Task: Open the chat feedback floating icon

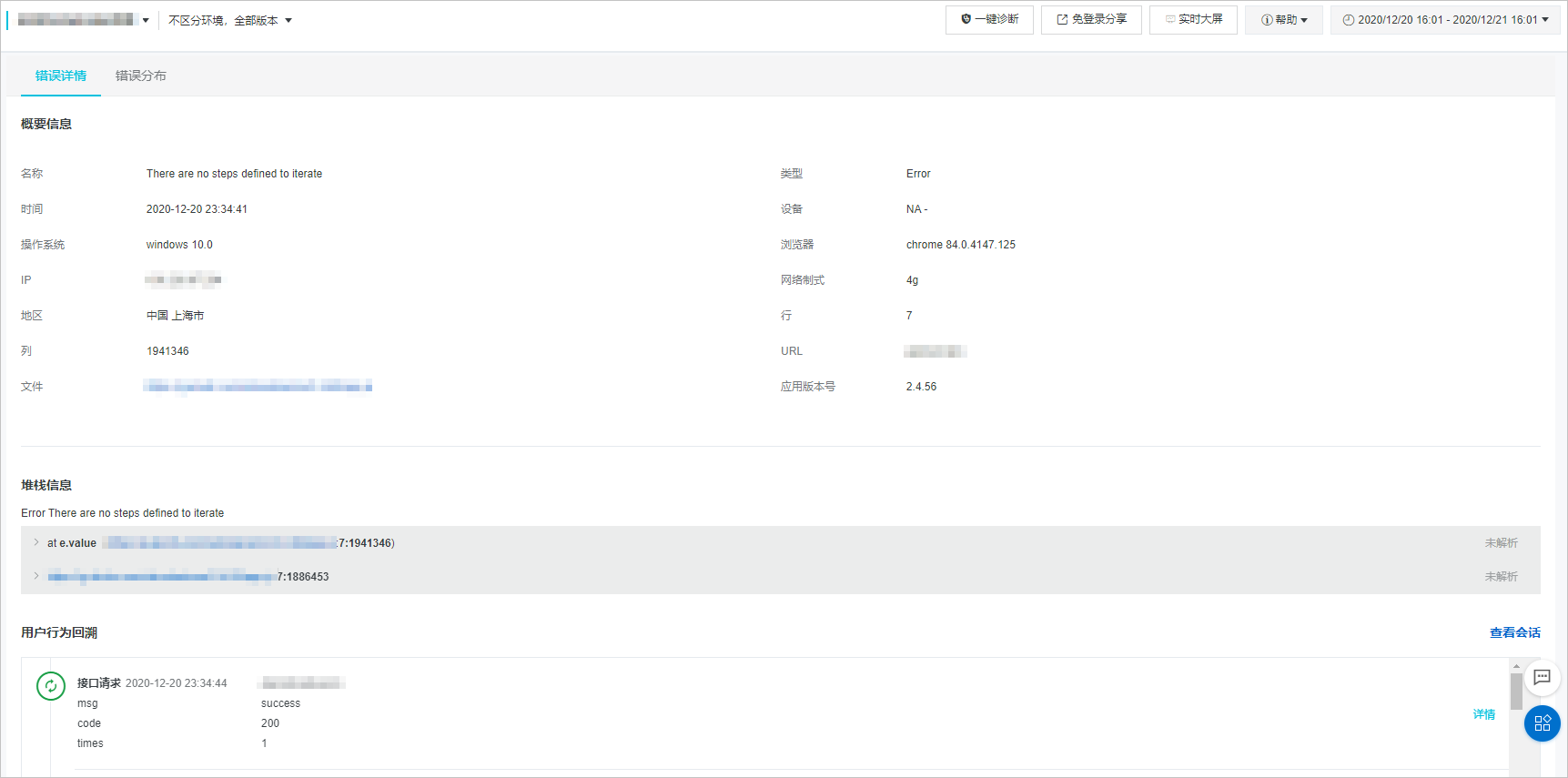Action: [1542, 677]
